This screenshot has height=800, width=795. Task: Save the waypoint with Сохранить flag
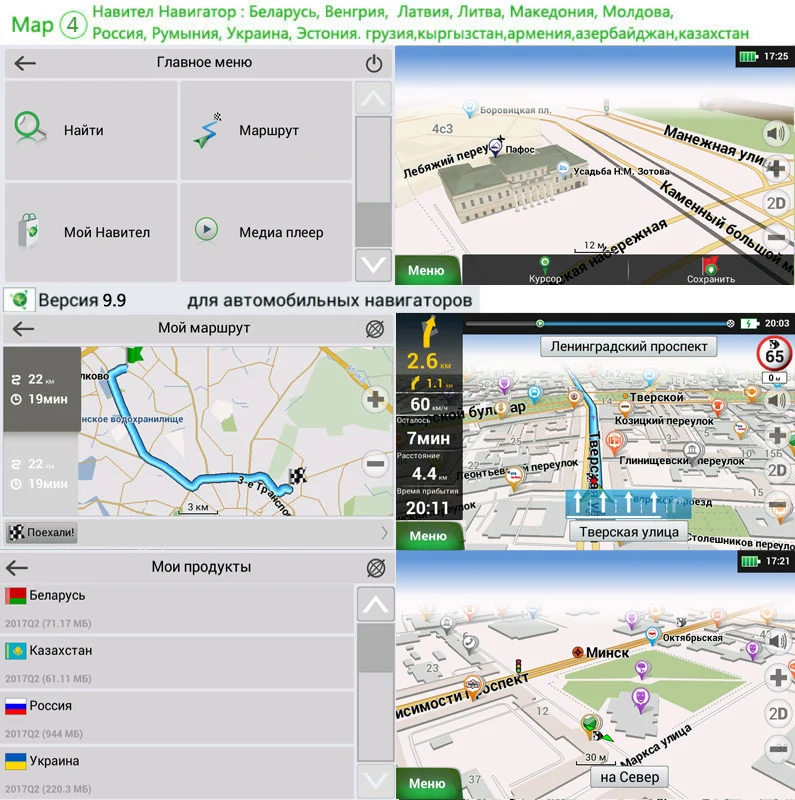coord(710,270)
